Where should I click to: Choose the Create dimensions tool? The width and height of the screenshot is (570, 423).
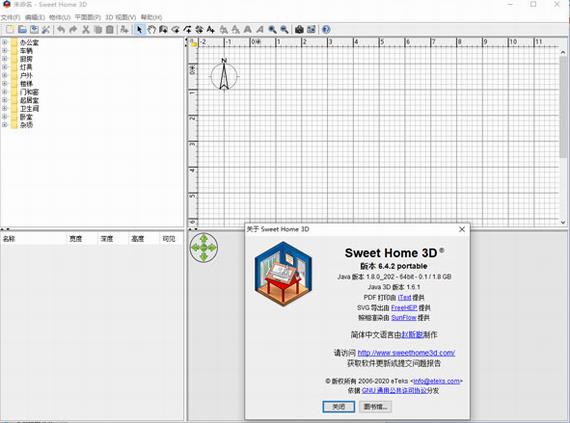pos(199,29)
